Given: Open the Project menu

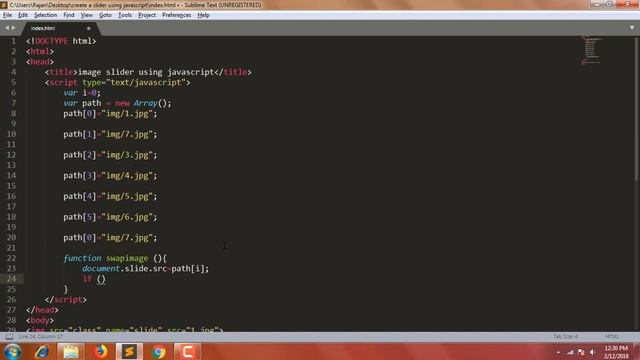Looking at the screenshot, I should (147, 15).
